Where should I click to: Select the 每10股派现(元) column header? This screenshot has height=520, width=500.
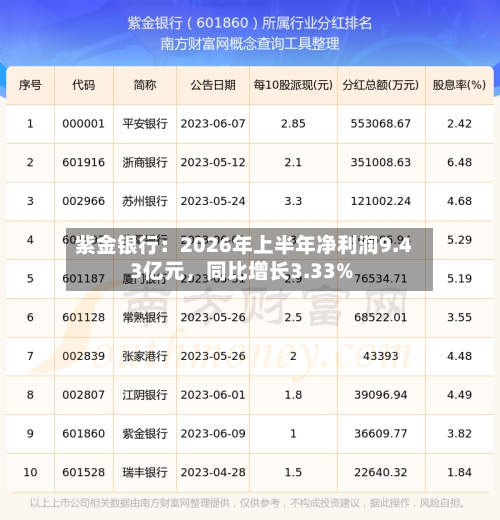(293, 85)
